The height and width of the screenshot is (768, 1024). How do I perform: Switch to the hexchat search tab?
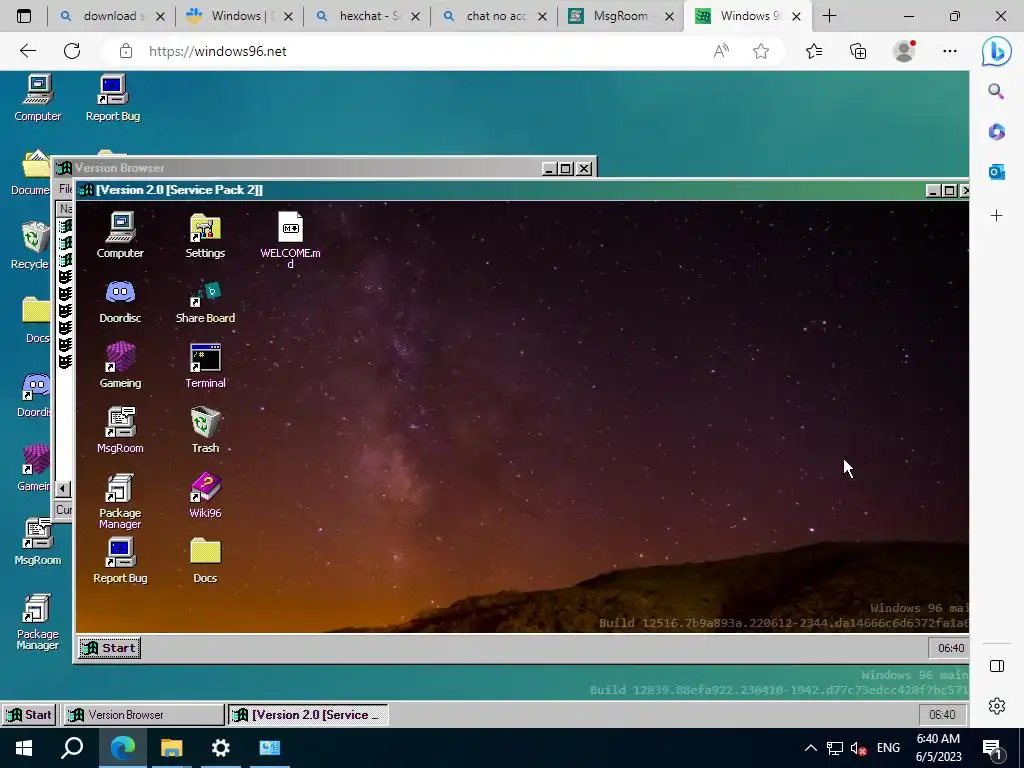(x=366, y=16)
